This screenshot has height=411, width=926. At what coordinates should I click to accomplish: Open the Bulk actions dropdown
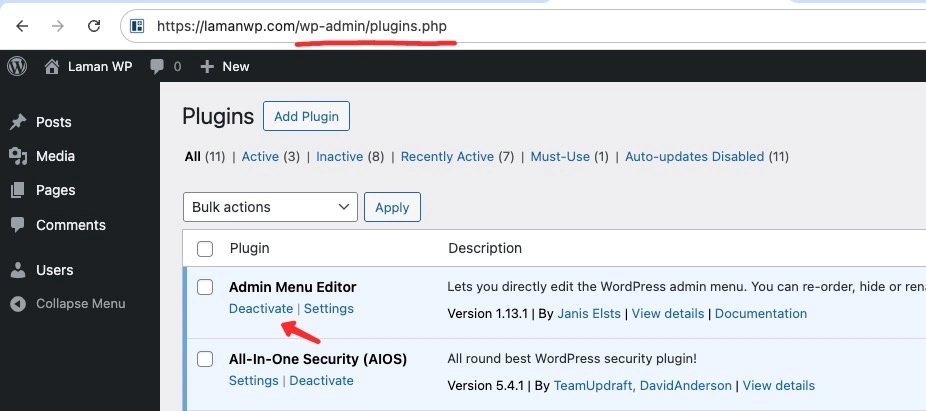[x=270, y=207]
